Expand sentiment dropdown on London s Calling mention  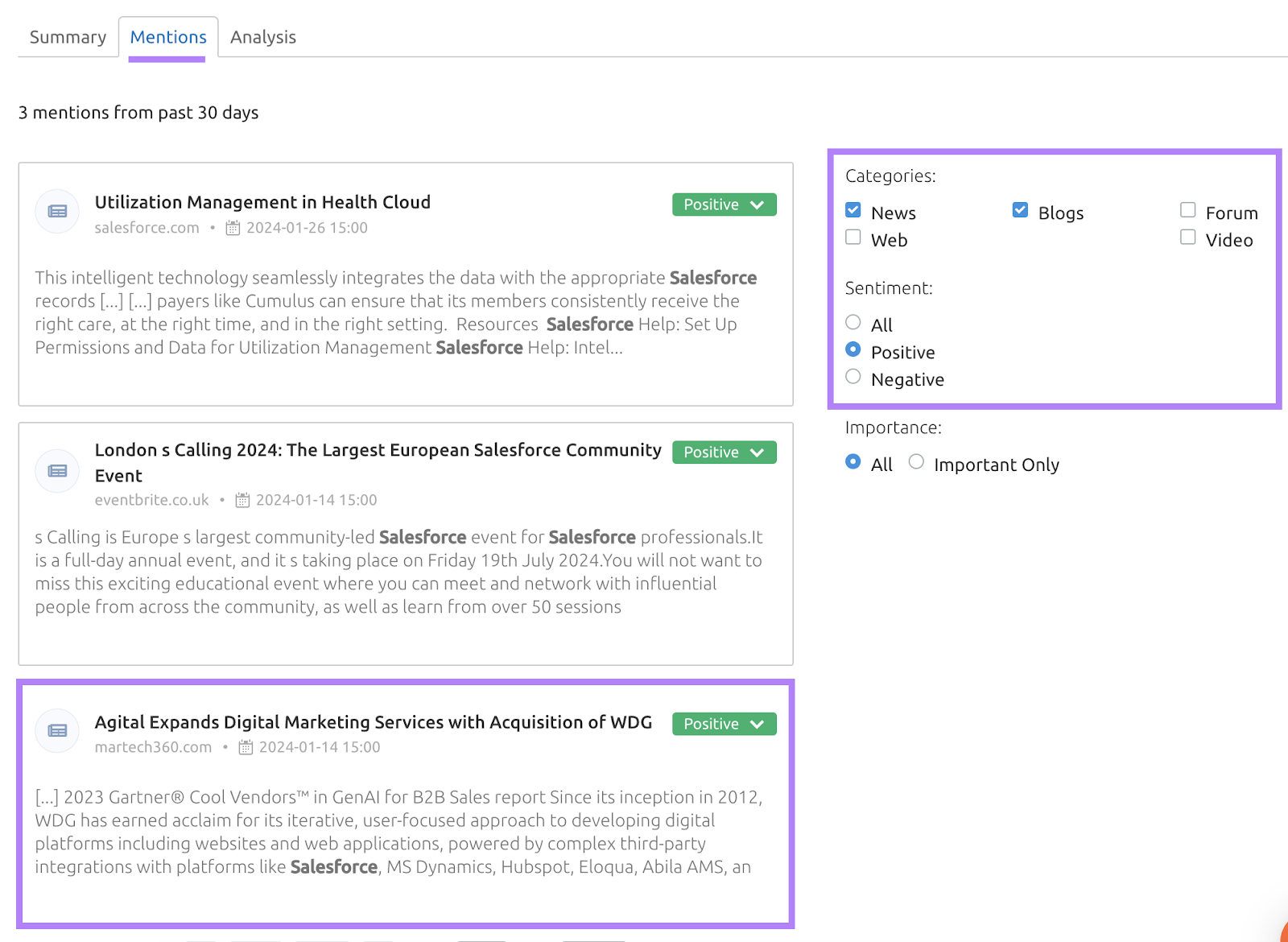coord(723,452)
